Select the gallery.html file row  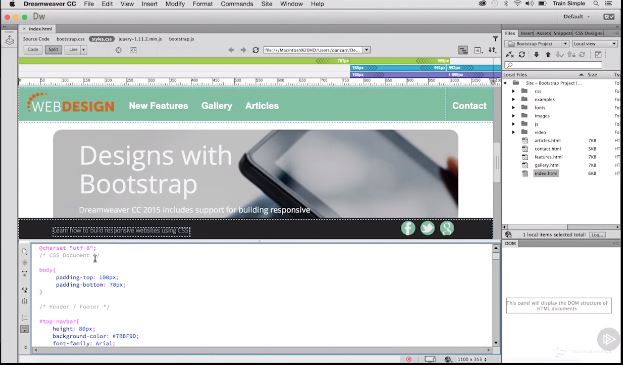pyautogui.click(x=560, y=165)
